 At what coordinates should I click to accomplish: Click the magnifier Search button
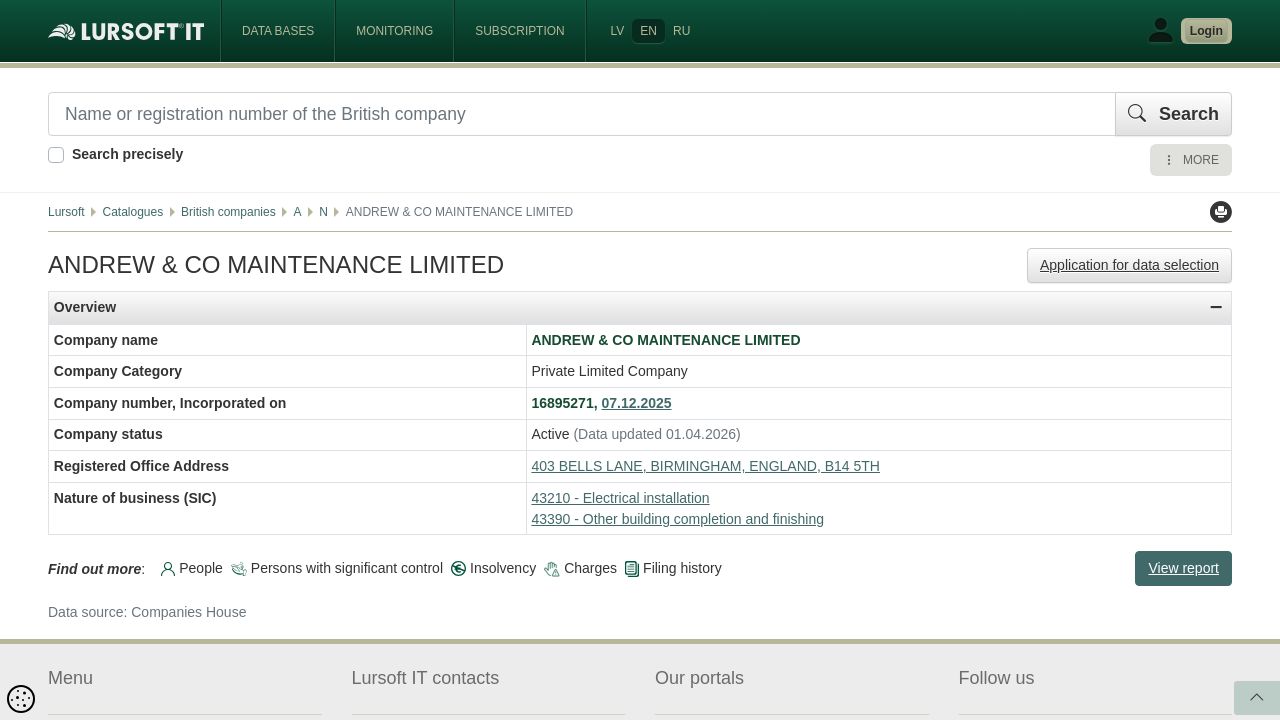coord(1173,114)
